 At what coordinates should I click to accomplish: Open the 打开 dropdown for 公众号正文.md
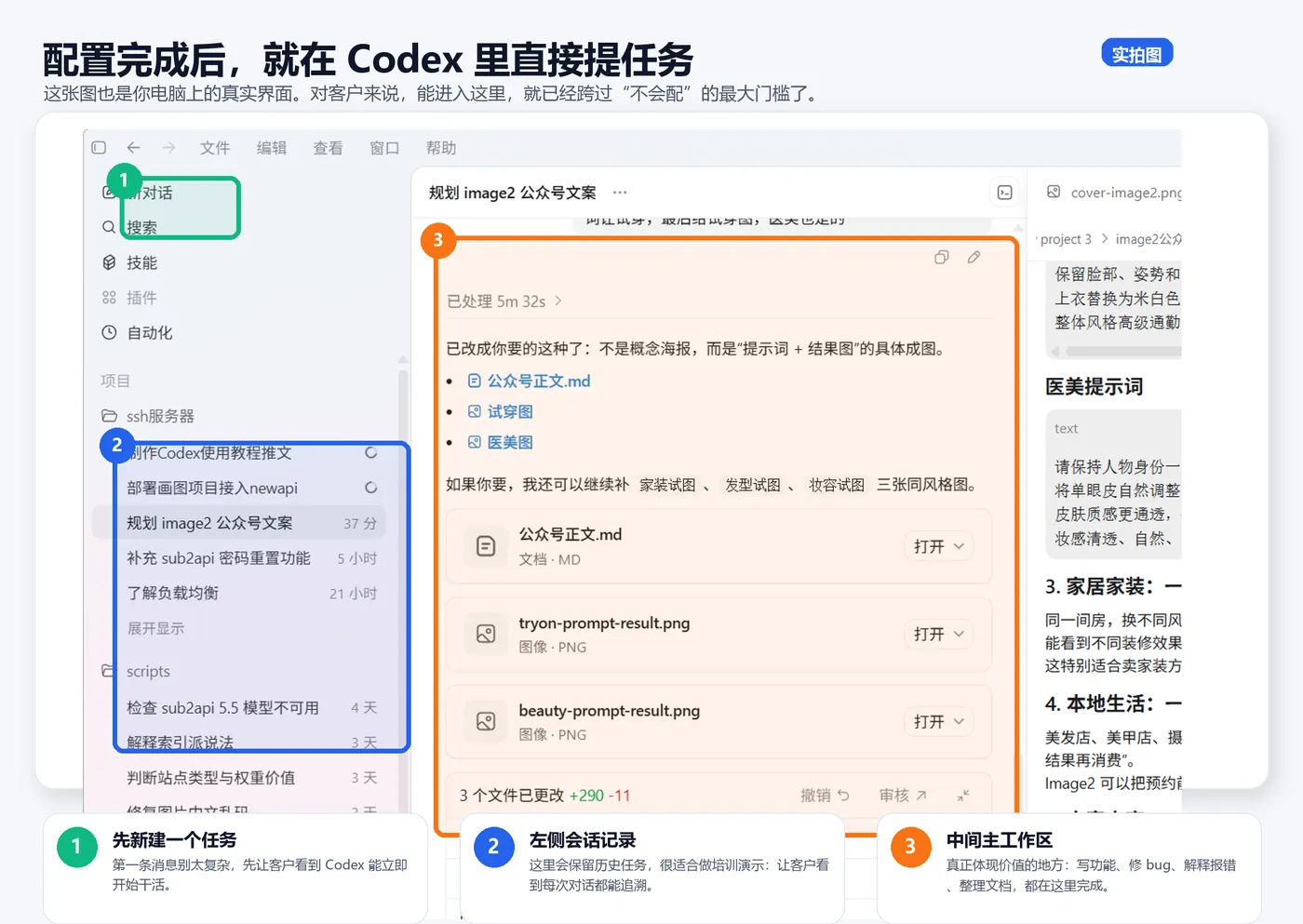(x=938, y=546)
